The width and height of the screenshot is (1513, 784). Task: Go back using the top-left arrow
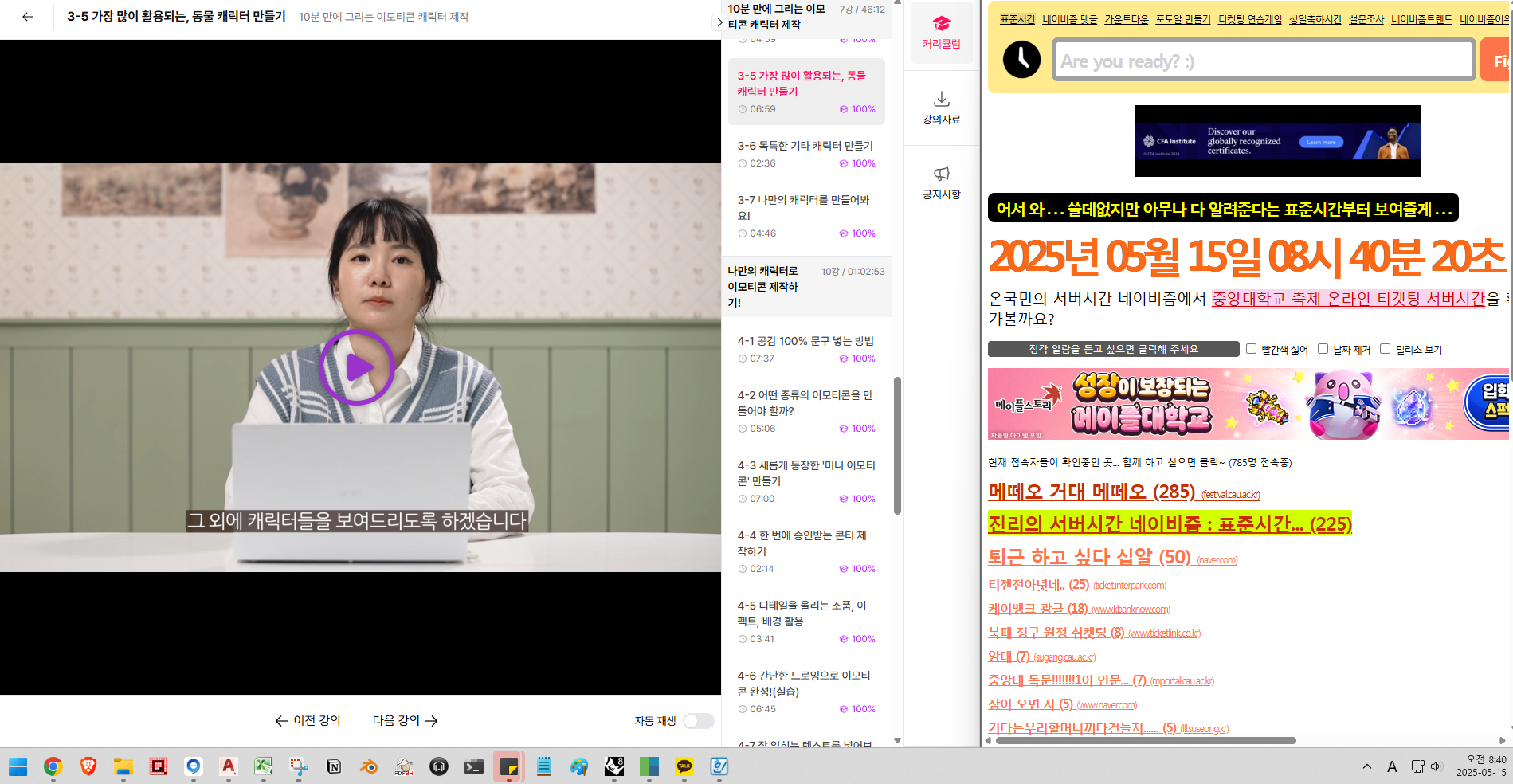pyautogui.click(x=28, y=17)
